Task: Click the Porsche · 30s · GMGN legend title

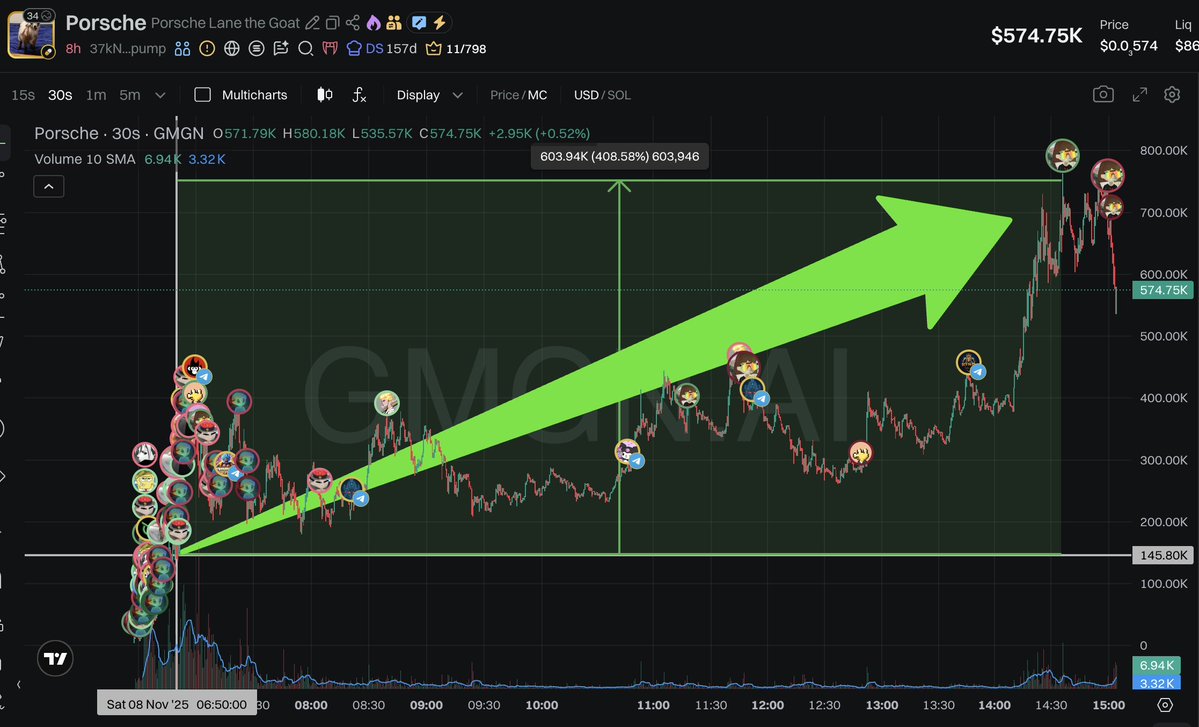Action: point(119,133)
